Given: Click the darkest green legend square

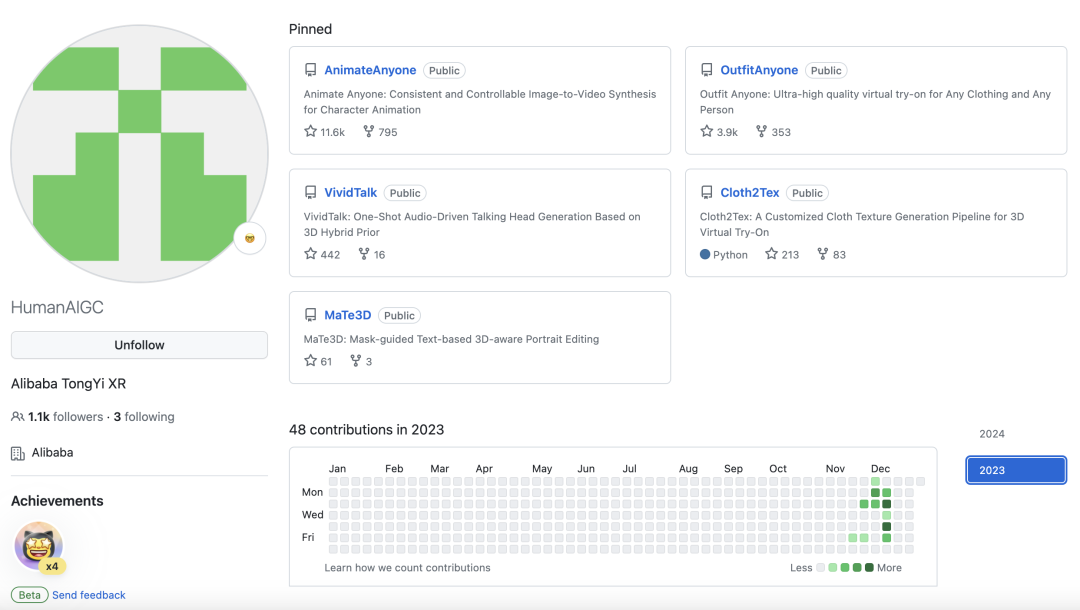Looking at the screenshot, I should tap(869, 567).
